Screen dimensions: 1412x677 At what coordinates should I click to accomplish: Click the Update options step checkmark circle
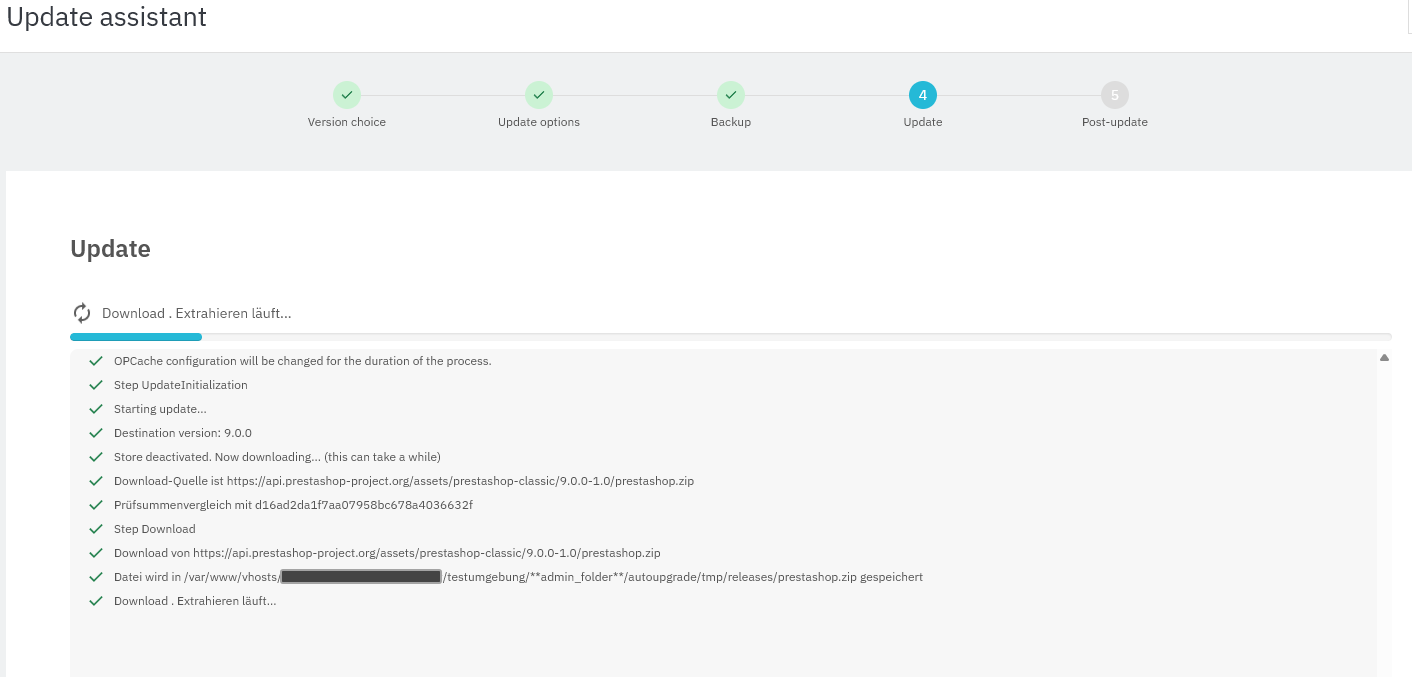539,95
